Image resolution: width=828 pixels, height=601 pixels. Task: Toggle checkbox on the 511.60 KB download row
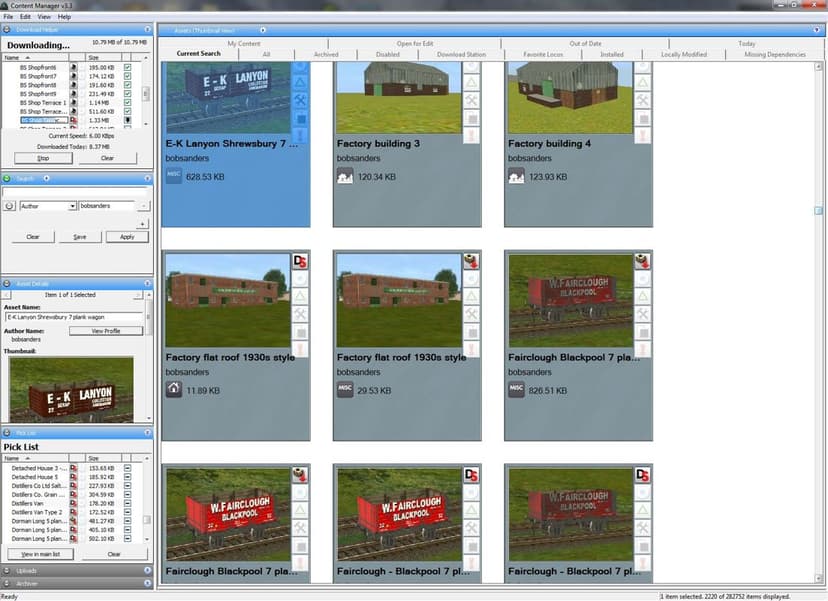127,111
